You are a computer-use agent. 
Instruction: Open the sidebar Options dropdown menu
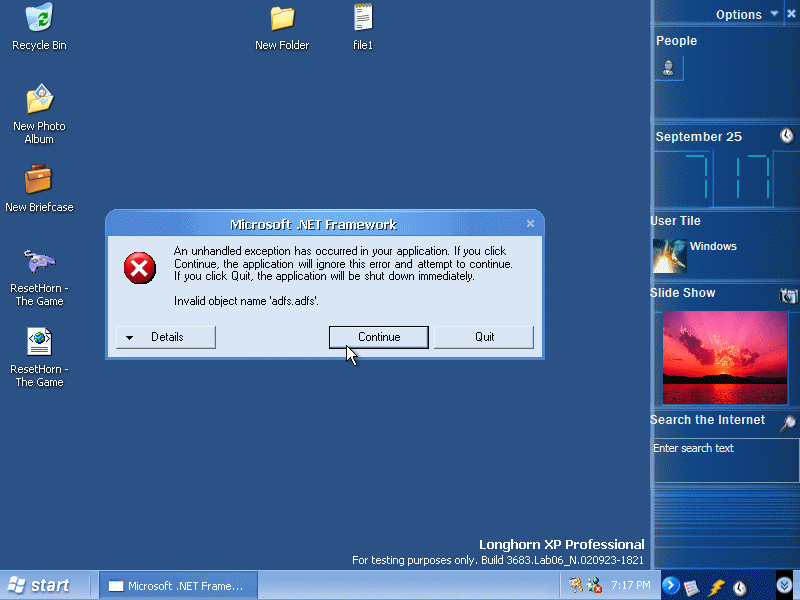pos(747,14)
